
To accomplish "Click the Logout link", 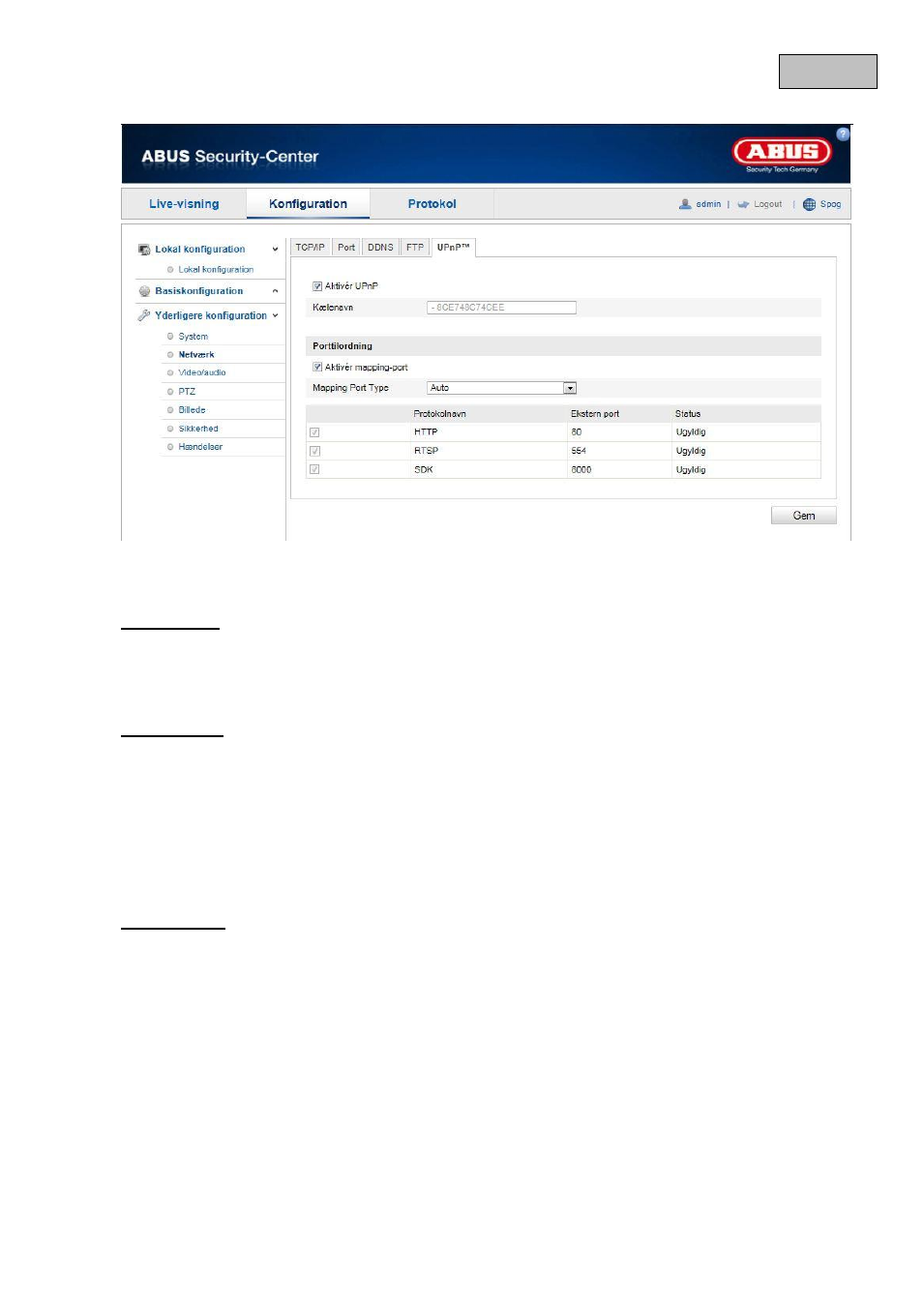I will [x=768, y=204].
